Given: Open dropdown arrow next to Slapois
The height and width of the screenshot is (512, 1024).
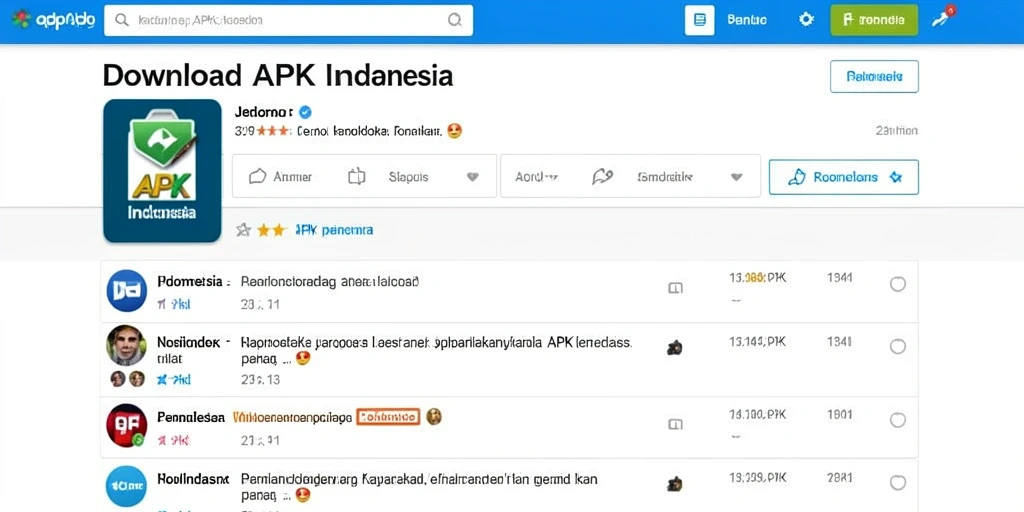Looking at the screenshot, I should coord(473,177).
